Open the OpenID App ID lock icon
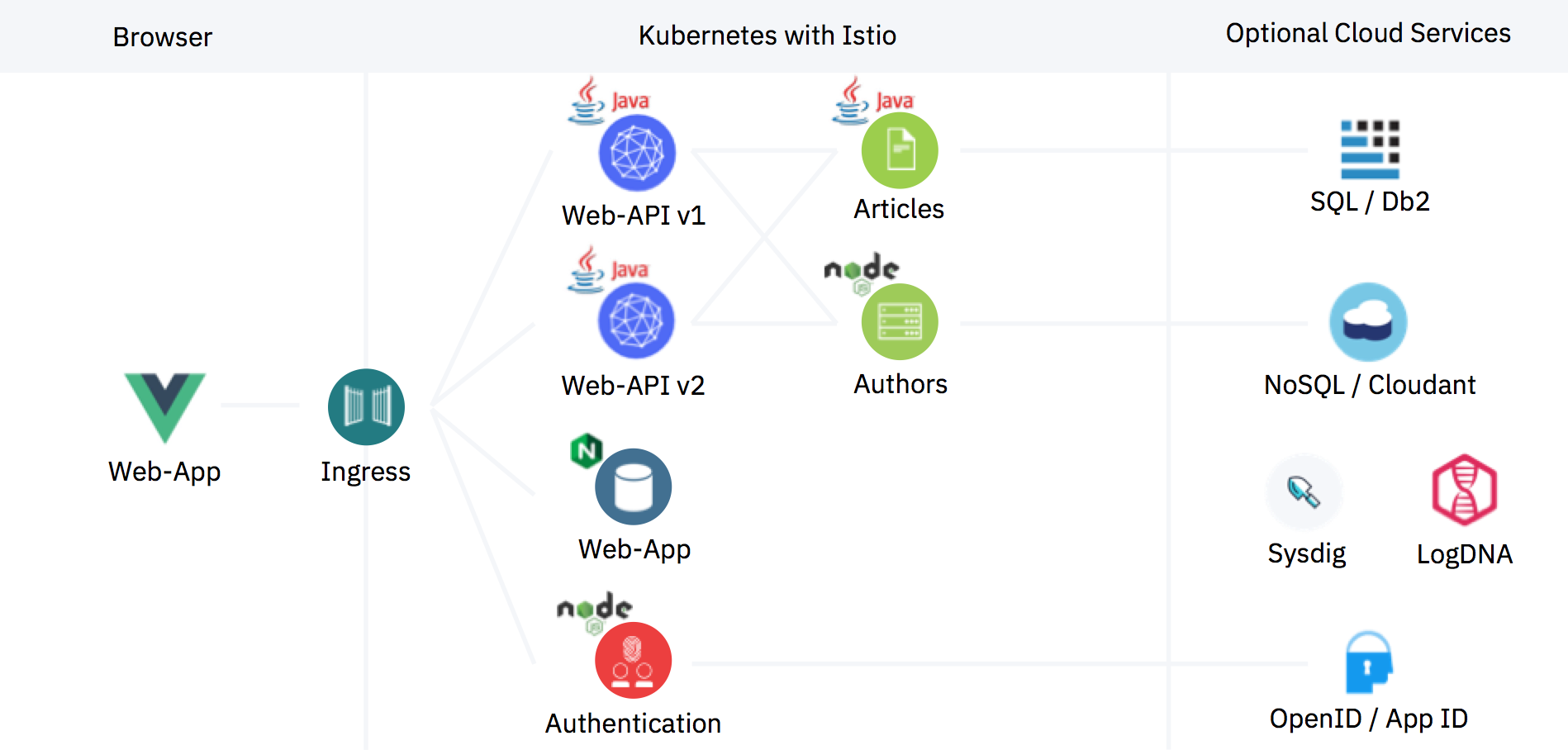The height and width of the screenshot is (750, 1568). (x=1369, y=662)
